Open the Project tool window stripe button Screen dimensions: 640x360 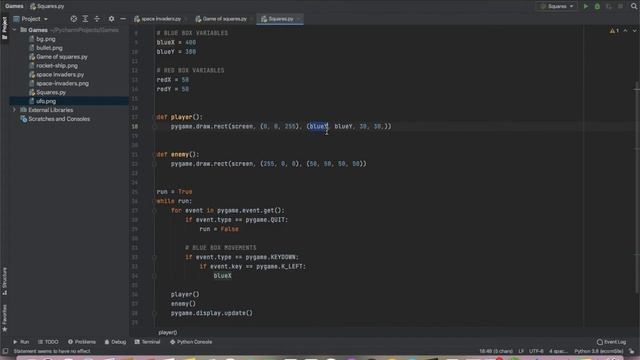pos(4,28)
